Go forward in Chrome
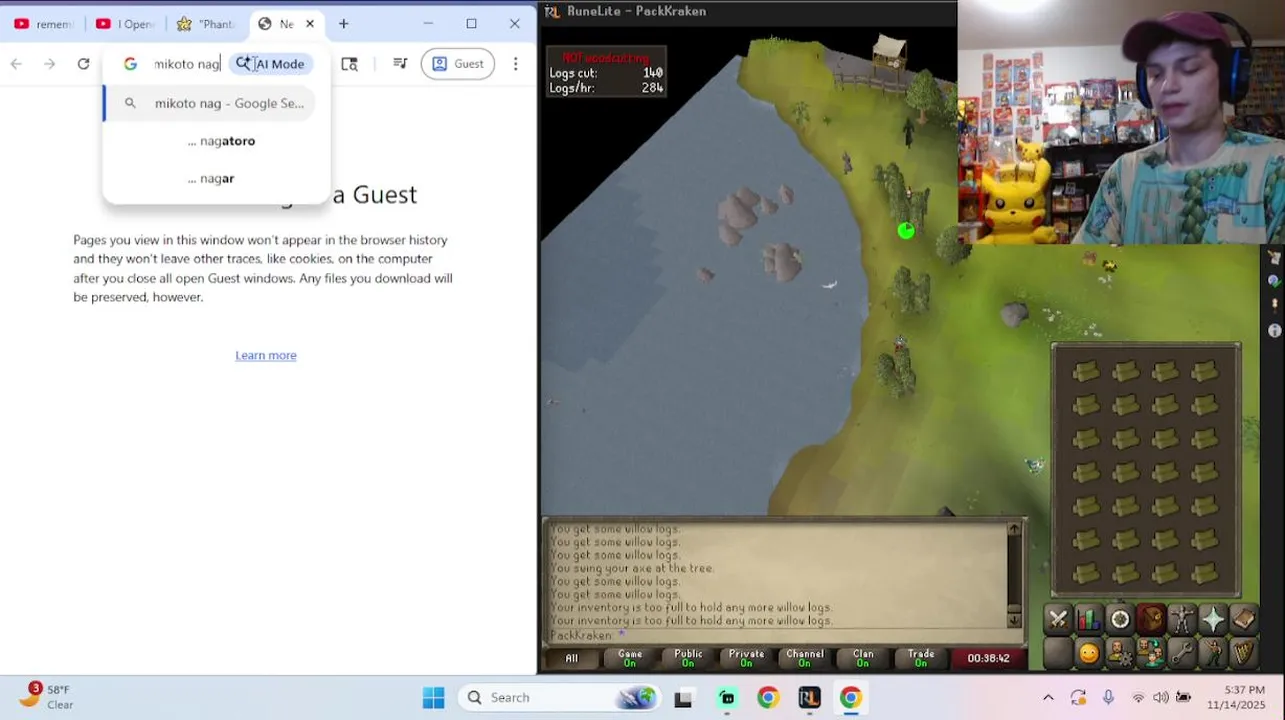 (x=49, y=64)
